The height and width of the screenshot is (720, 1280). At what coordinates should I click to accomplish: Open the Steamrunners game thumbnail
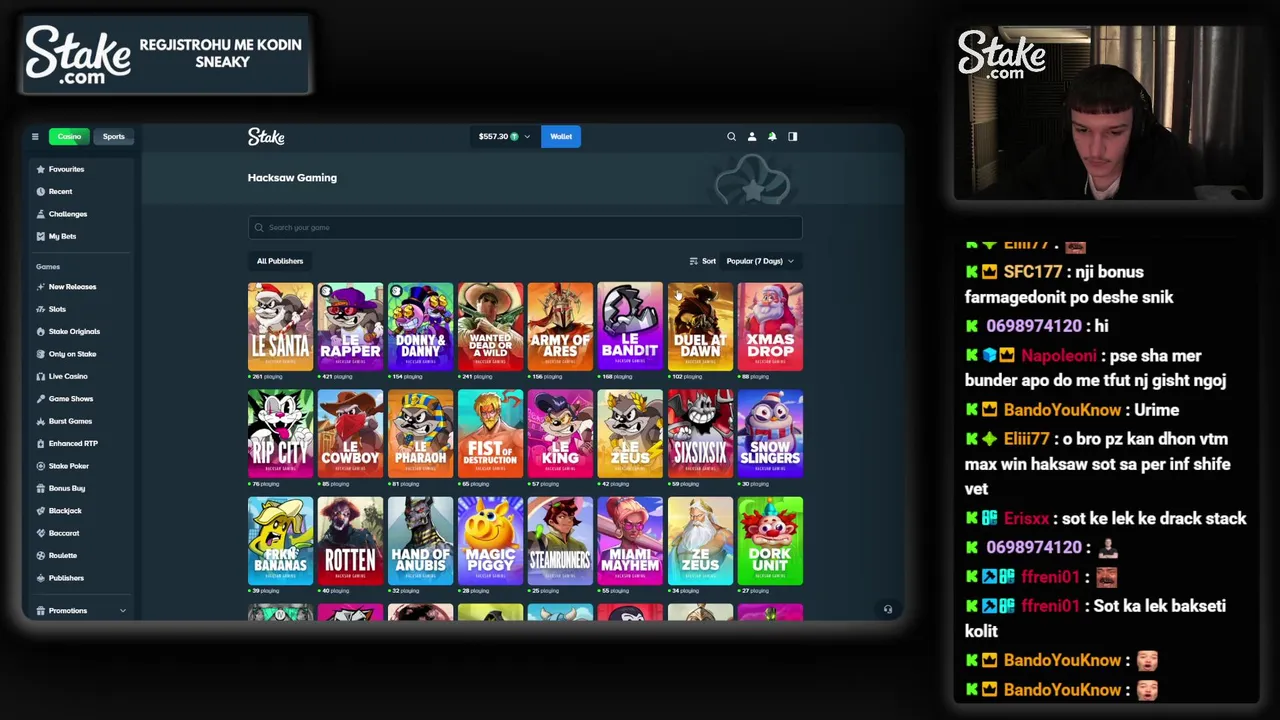click(560, 540)
